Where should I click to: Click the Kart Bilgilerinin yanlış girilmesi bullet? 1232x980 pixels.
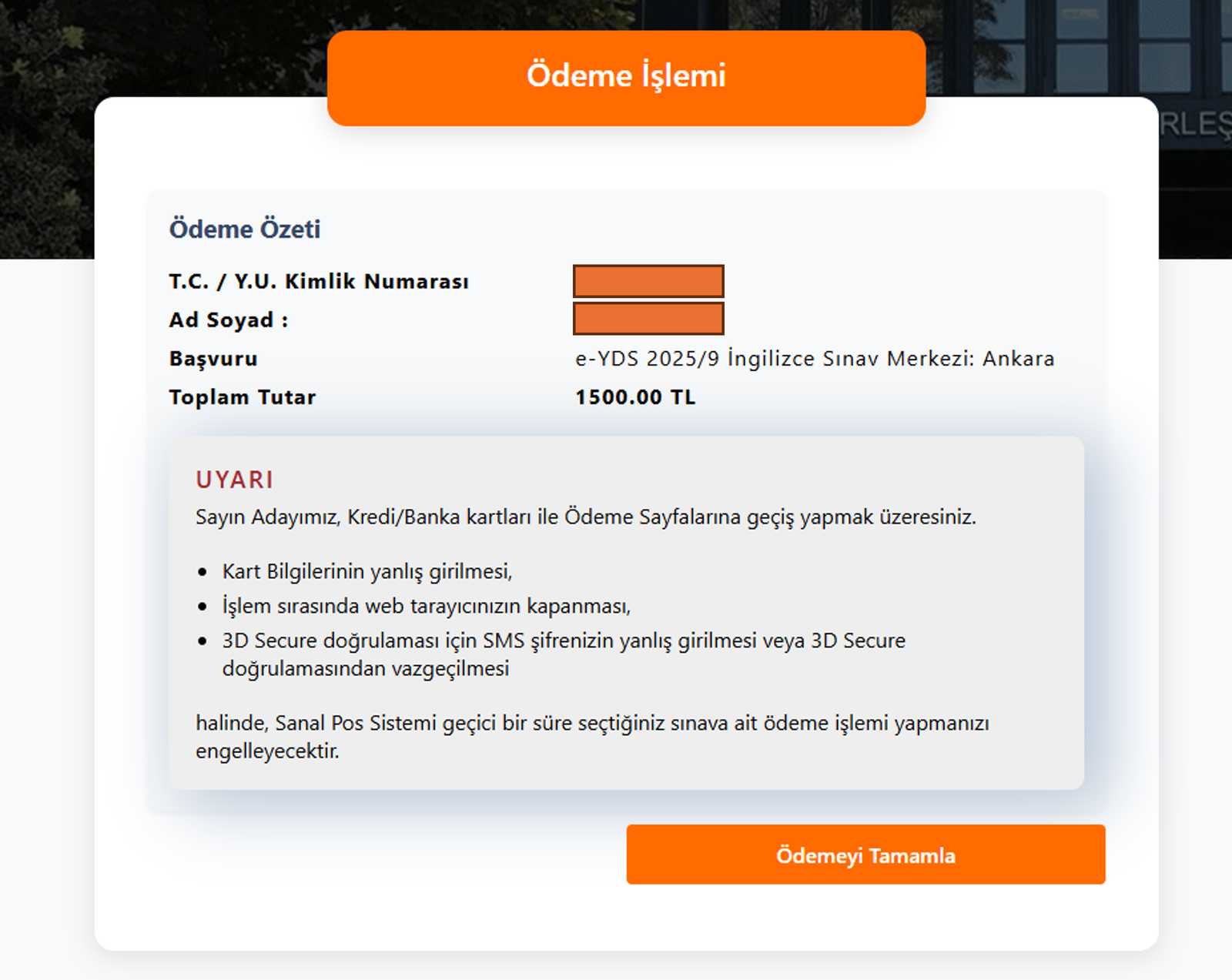click(367, 571)
